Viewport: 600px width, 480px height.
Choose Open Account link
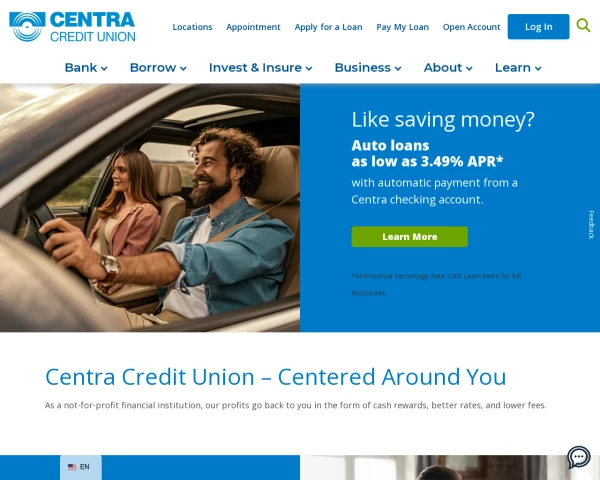pyautogui.click(x=471, y=27)
